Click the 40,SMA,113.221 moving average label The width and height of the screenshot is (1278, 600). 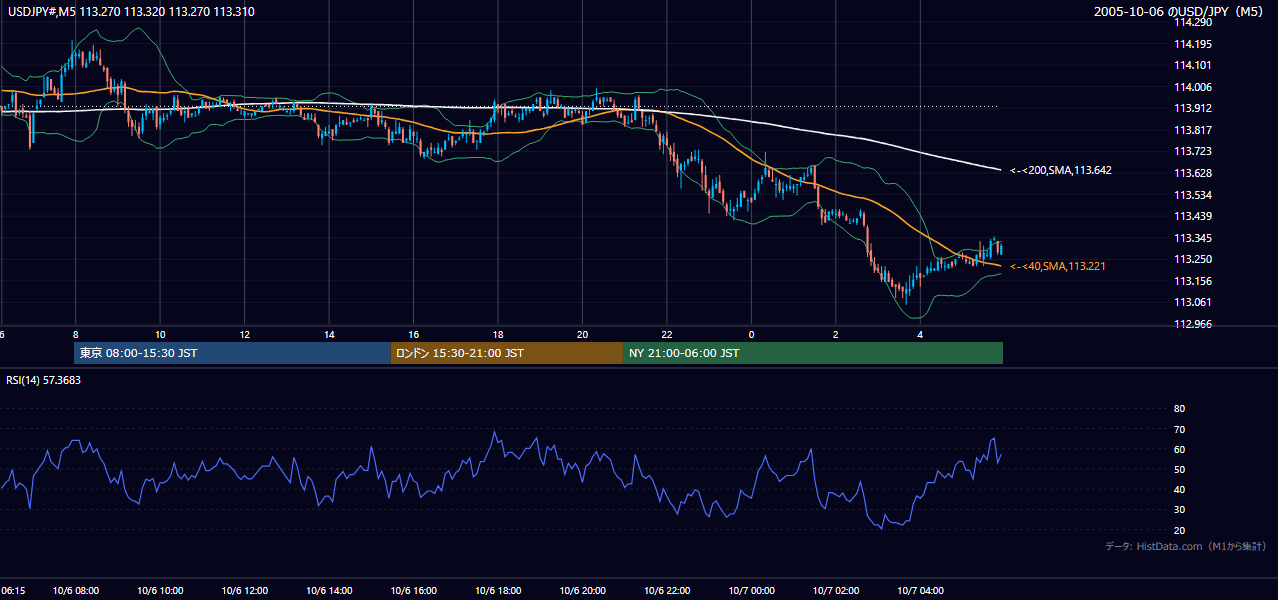(x=1058, y=267)
